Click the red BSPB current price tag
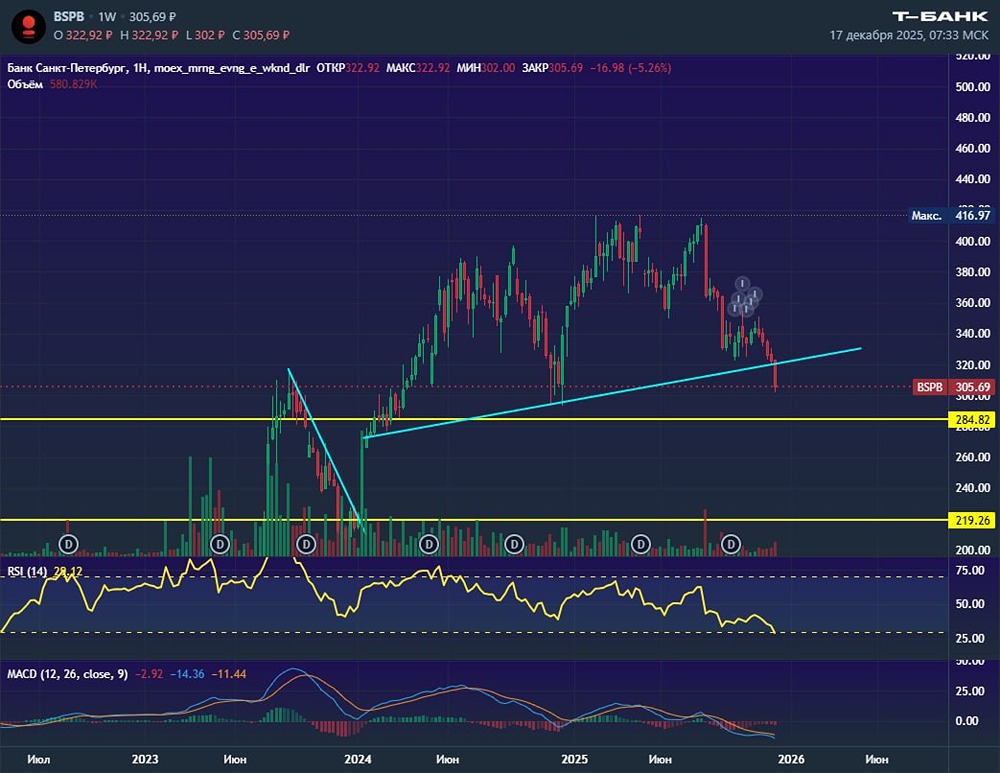This screenshot has width=1000, height=773. (941, 387)
